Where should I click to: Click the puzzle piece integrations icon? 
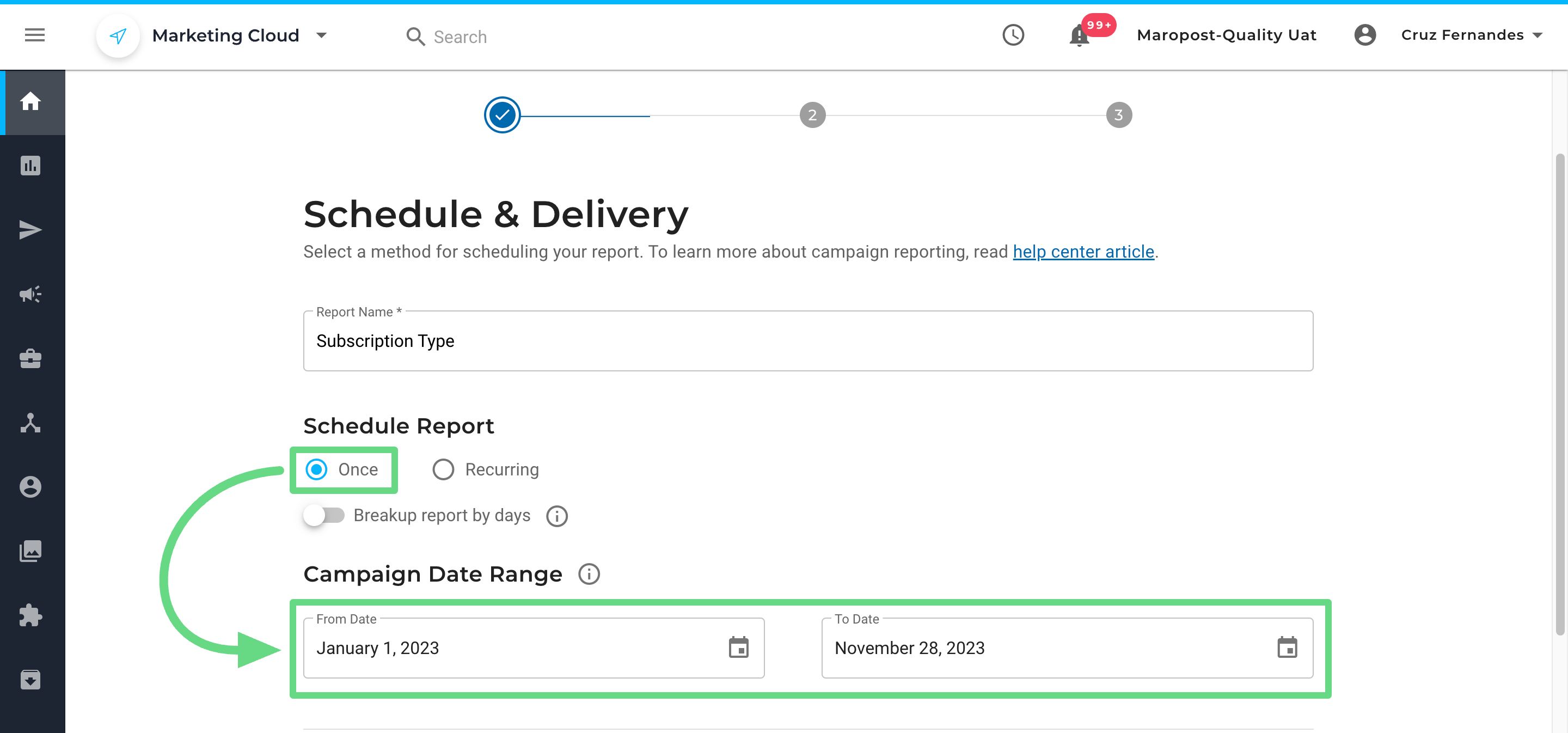[30, 615]
